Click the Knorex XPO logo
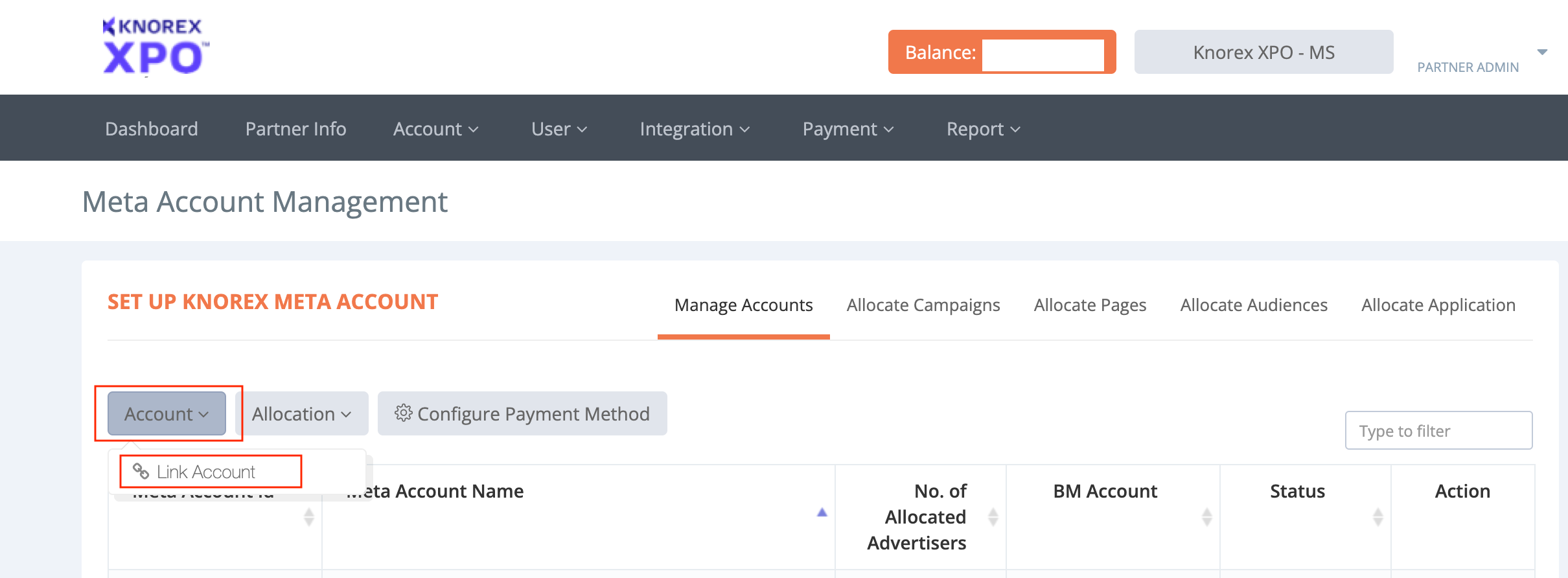 coord(155,46)
